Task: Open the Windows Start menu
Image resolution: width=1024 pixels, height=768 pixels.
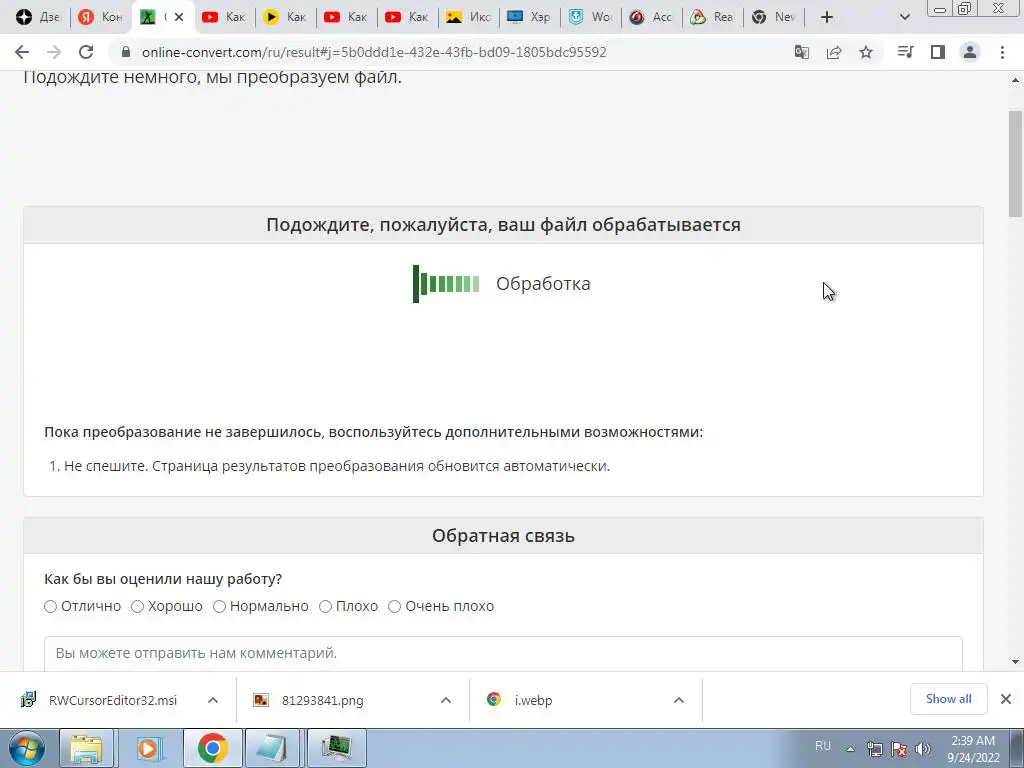Action: pos(27,748)
